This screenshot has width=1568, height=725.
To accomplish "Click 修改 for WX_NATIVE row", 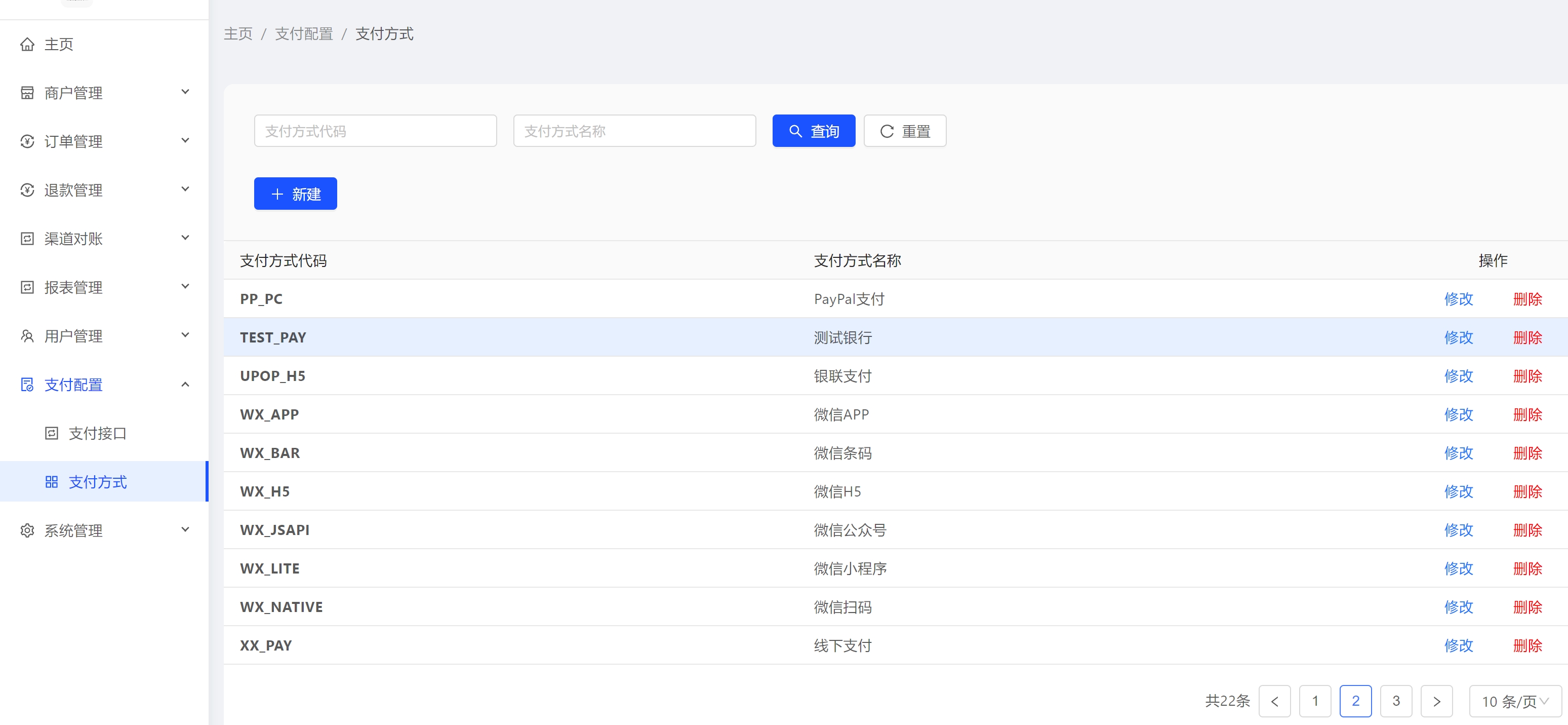I will (1459, 607).
